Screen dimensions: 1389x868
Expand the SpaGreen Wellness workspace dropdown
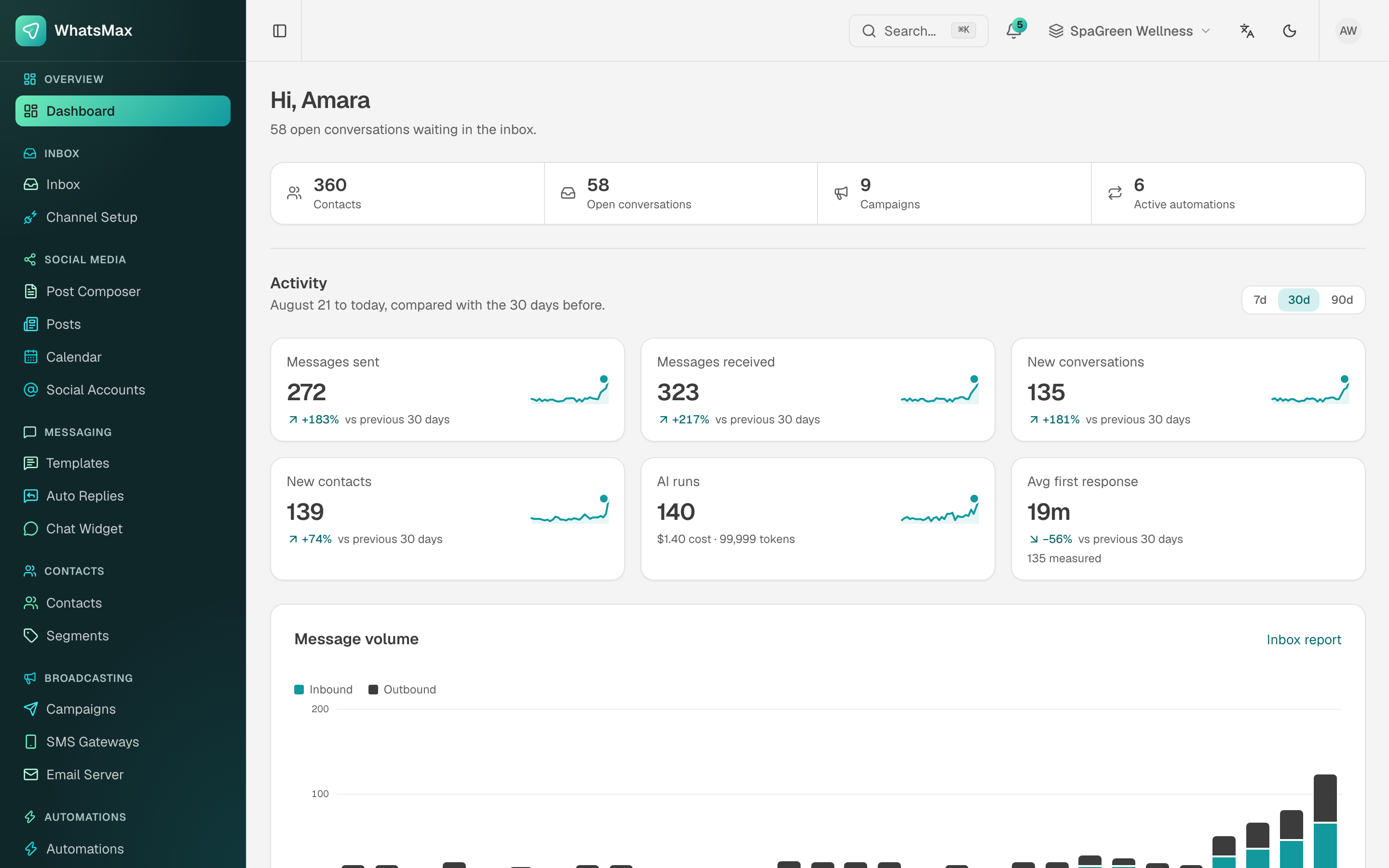1130,31
